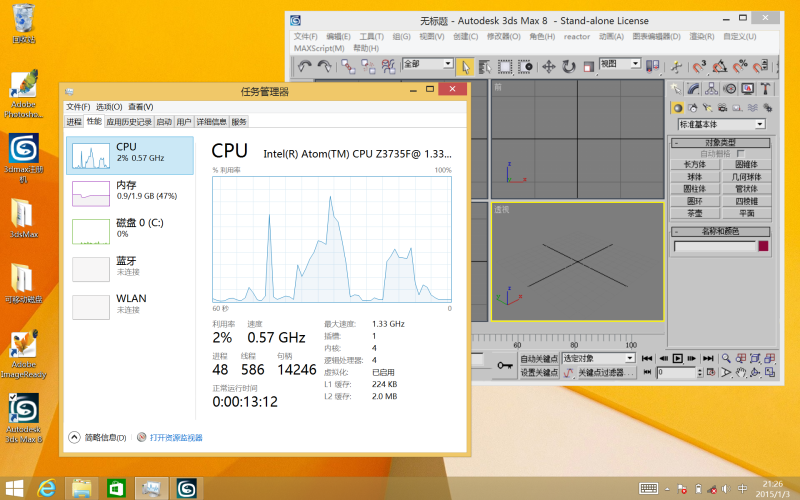
Task: Click the 茶壶 teapot button
Action: pos(694,213)
